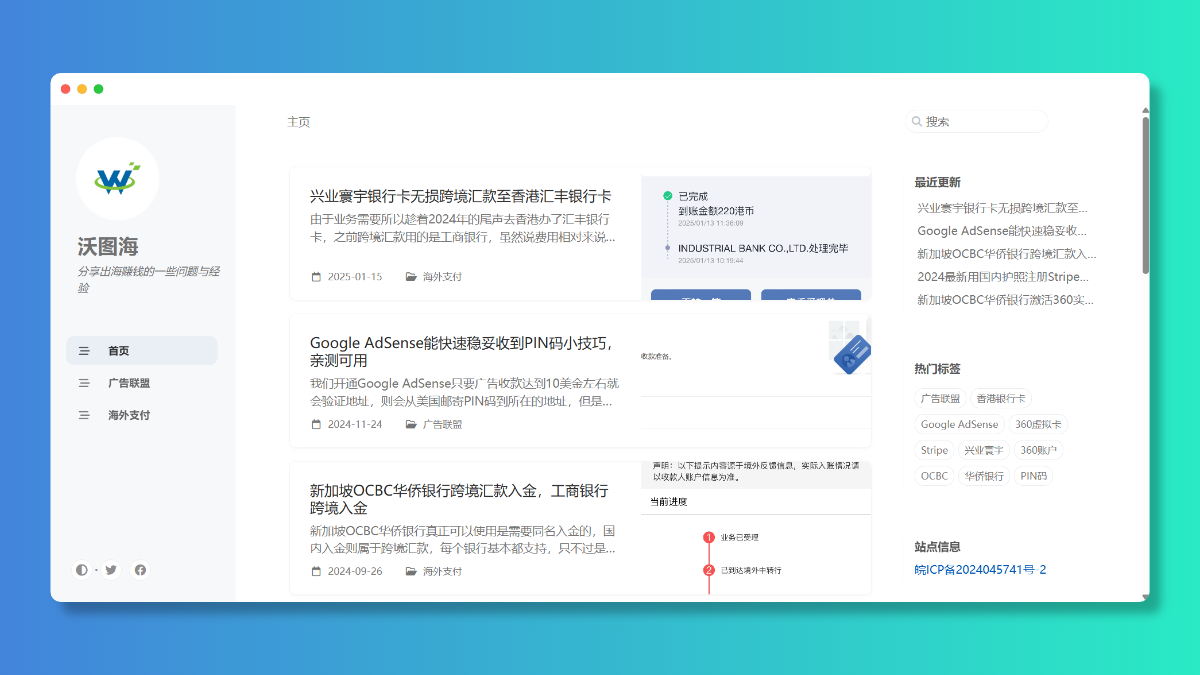Image resolution: width=1200 pixels, height=675 pixels.
Task: Click calendar icon beside 2024-09-26
Action: pyautogui.click(x=317, y=571)
